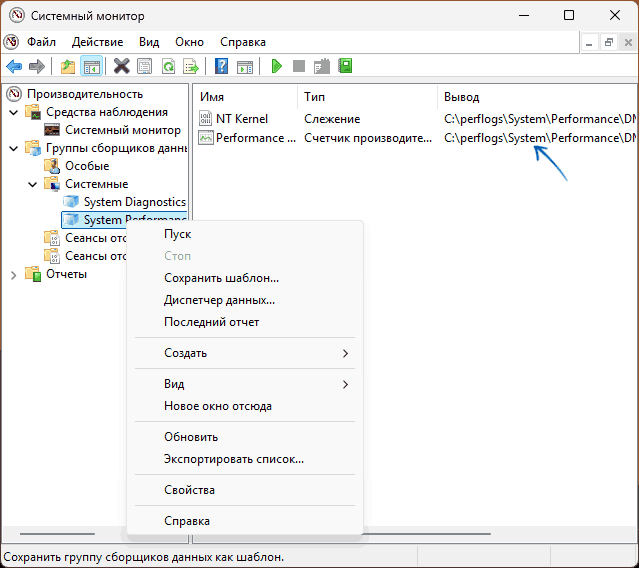The width and height of the screenshot is (639, 568).
Task: Click the Системный монитор graph icon in the tree
Action: [x=52, y=130]
